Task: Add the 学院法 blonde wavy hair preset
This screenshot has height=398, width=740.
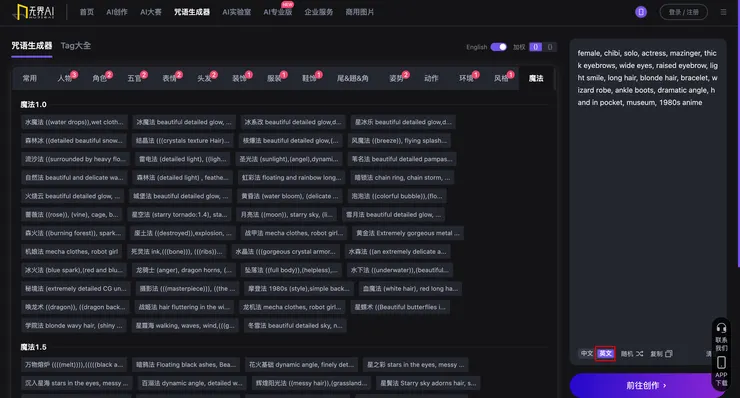Action: pos(74,325)
